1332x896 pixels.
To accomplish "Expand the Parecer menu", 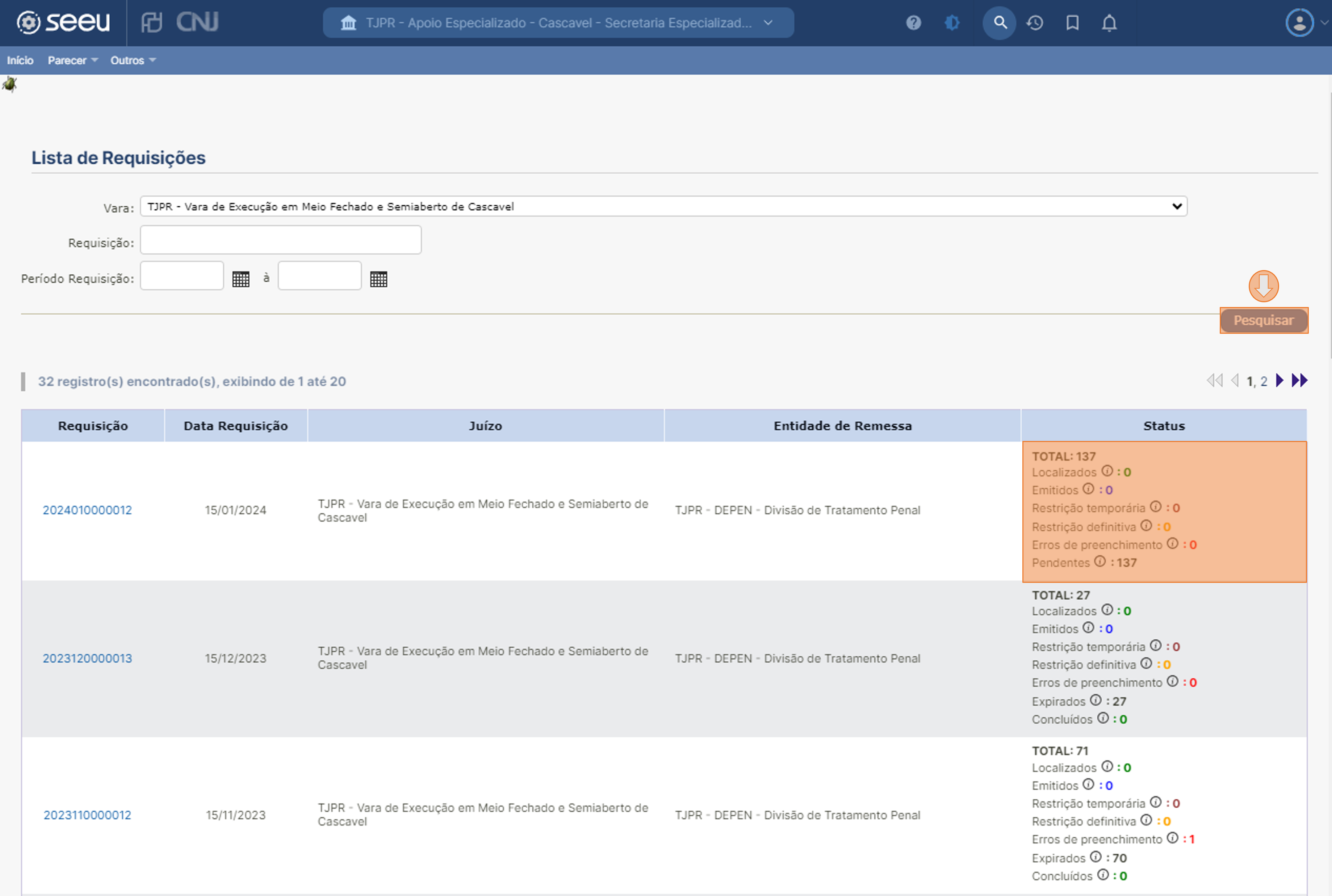I will [x=72, y=60].
